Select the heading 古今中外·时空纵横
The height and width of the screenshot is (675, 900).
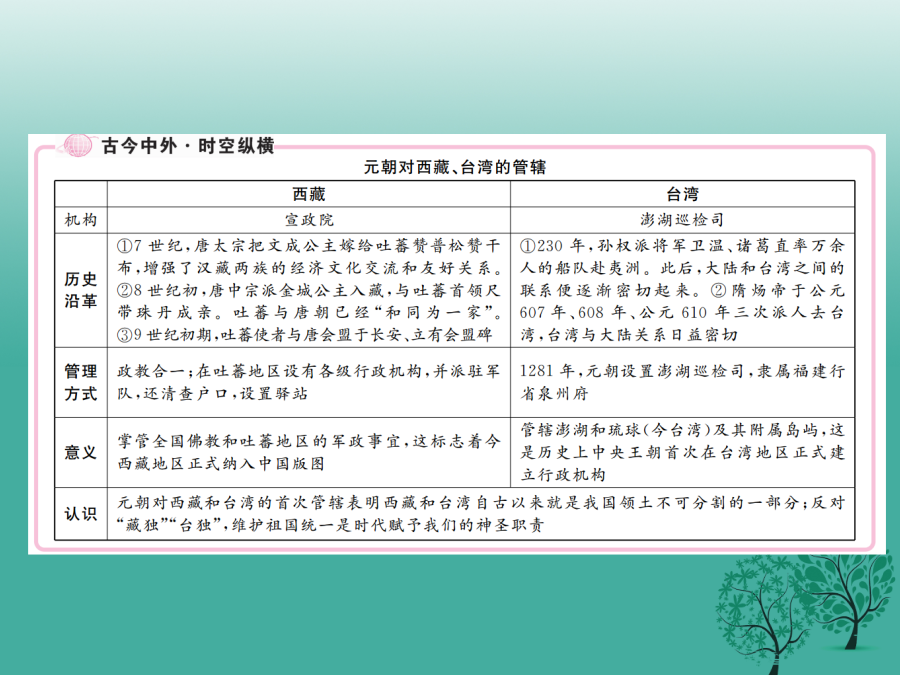[x=187, y=146]
